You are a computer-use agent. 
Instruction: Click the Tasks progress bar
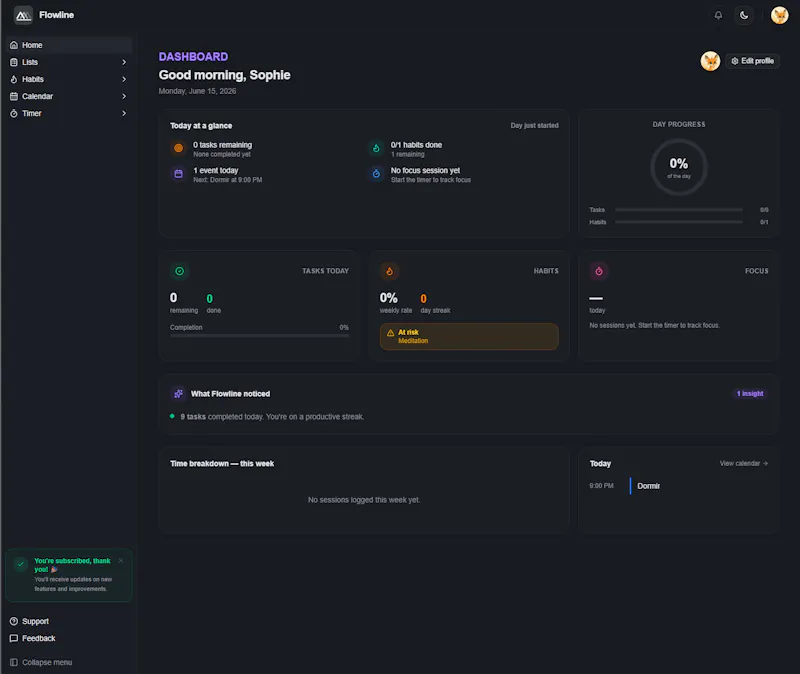click(x=679, y=210)
